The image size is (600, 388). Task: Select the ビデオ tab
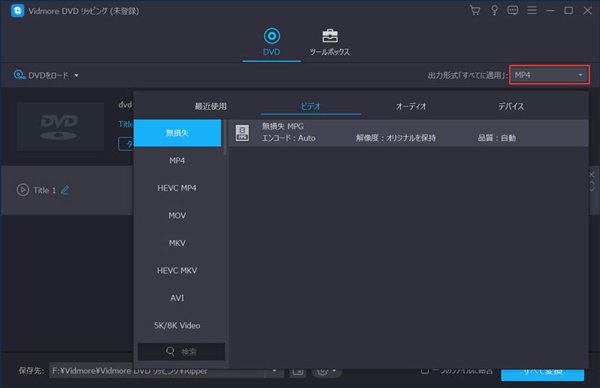(310, 106)
